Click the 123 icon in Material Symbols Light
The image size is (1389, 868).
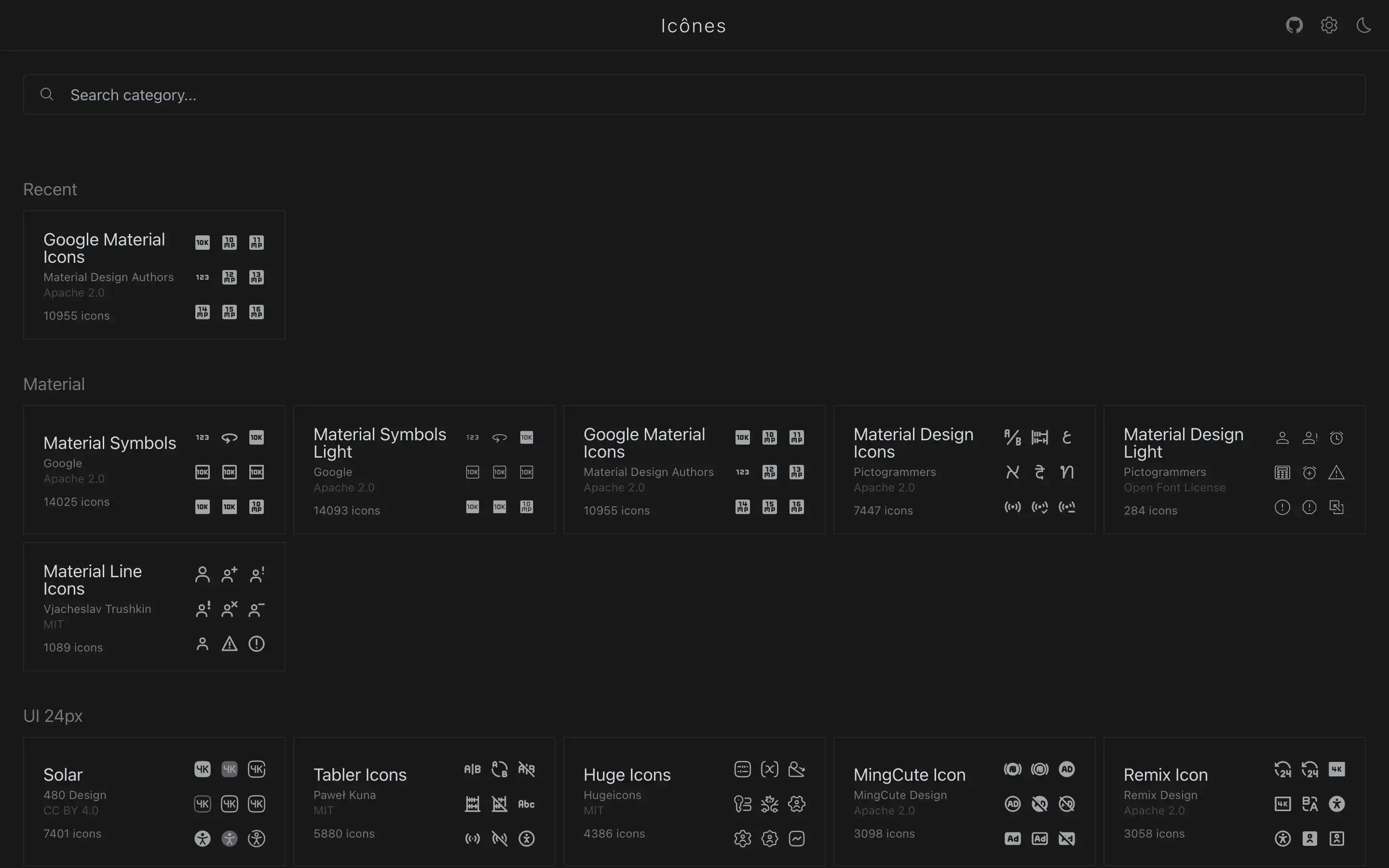pyautogui.click(x=472, y=437)
